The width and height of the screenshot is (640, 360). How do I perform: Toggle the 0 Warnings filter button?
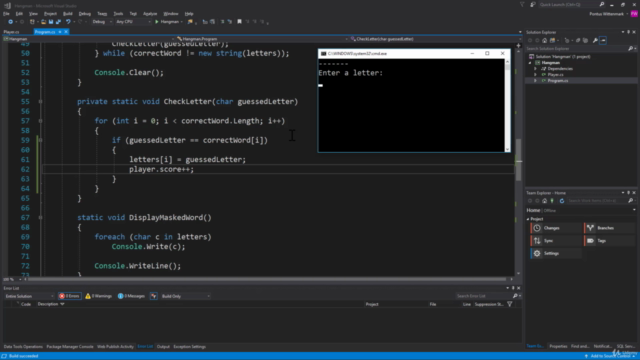pyautogui.click(x=98, y=296)
